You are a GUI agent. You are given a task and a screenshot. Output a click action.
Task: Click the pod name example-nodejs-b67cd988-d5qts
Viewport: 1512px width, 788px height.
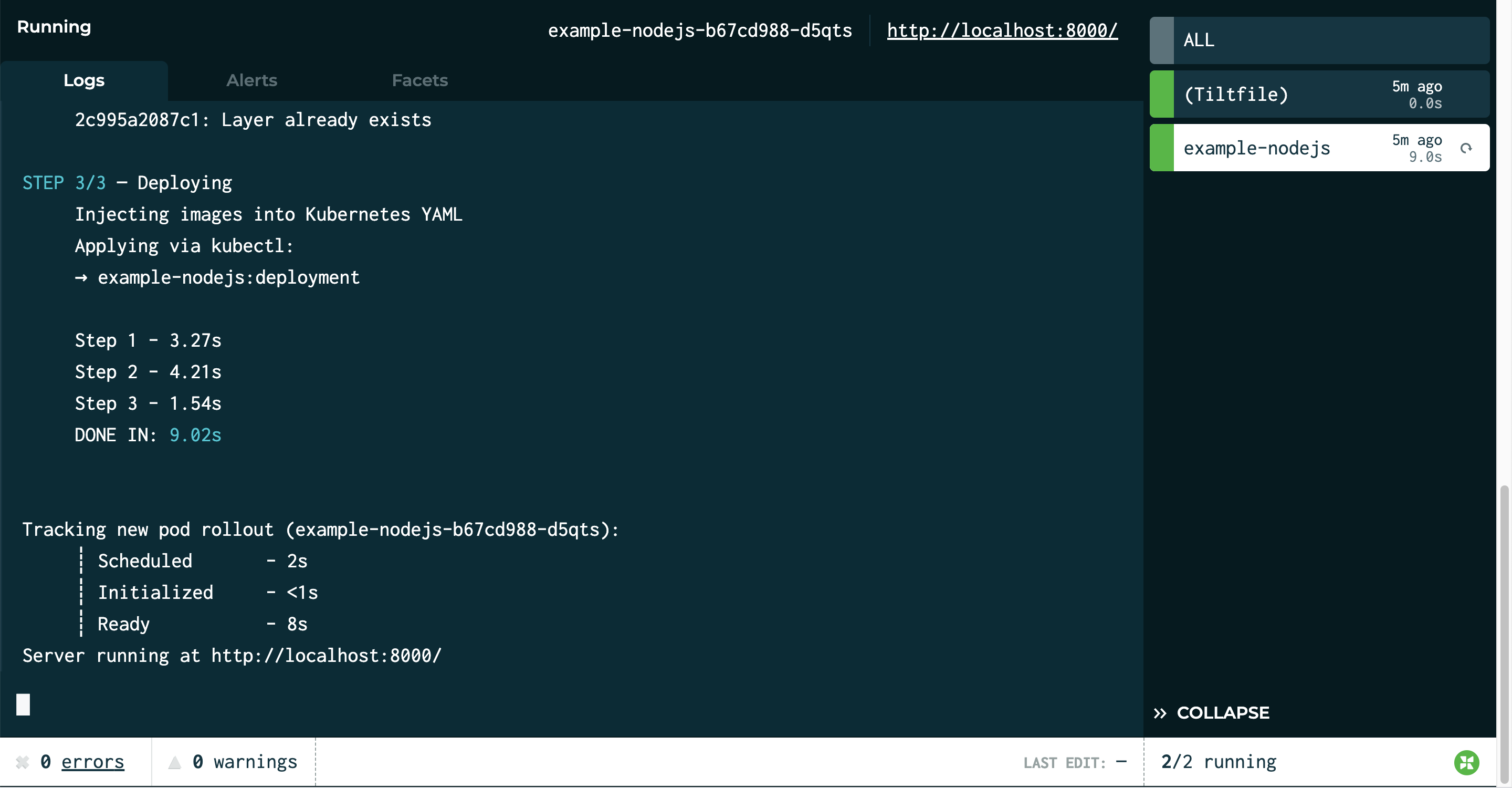700,30
